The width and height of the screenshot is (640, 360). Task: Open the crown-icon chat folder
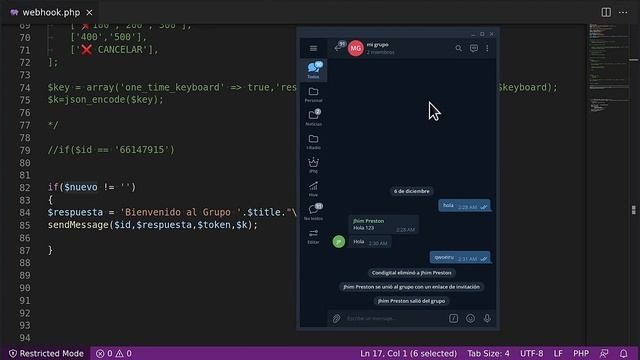pos(313,165)
